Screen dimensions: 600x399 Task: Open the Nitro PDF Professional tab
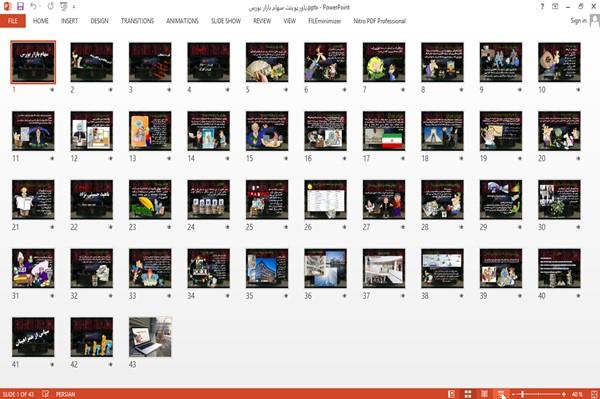[379, 21]
